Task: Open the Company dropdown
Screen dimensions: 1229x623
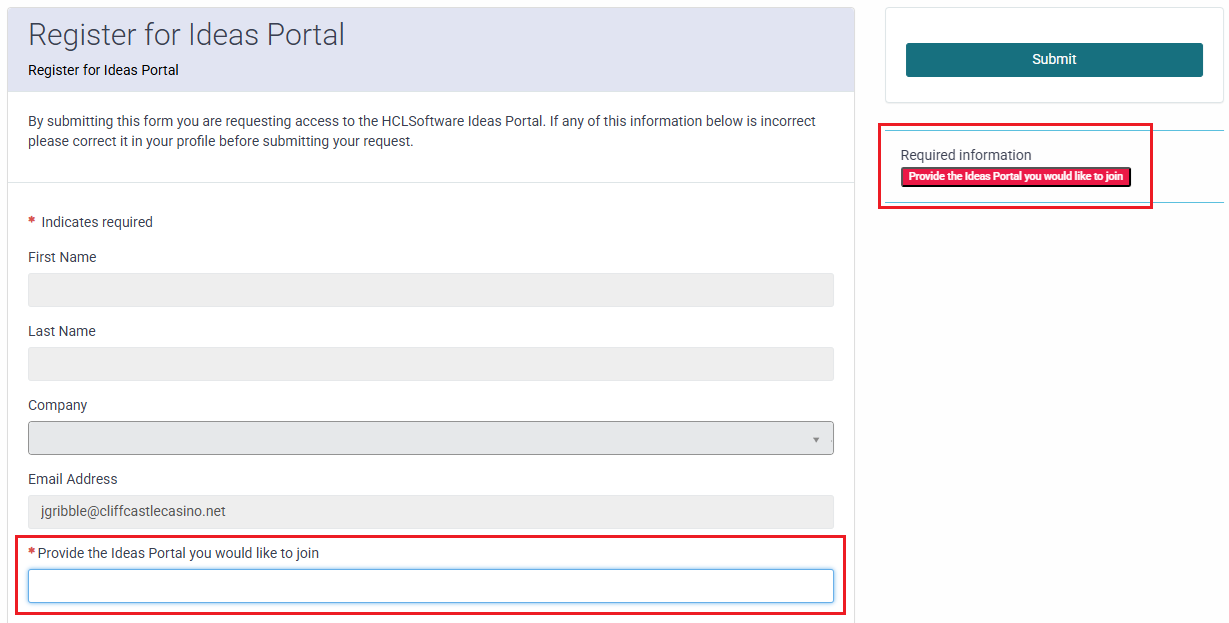Action: [420, 438]
